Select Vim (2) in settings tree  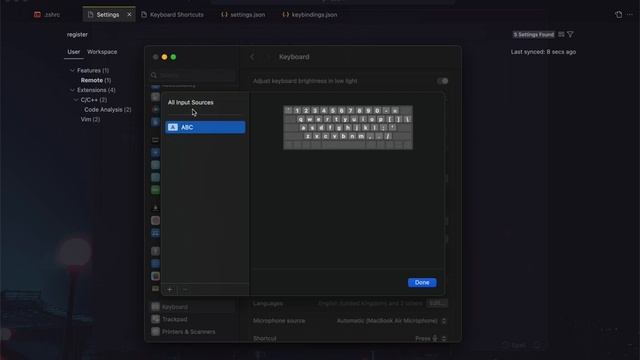pyautogui.click(x=90, y=120)
